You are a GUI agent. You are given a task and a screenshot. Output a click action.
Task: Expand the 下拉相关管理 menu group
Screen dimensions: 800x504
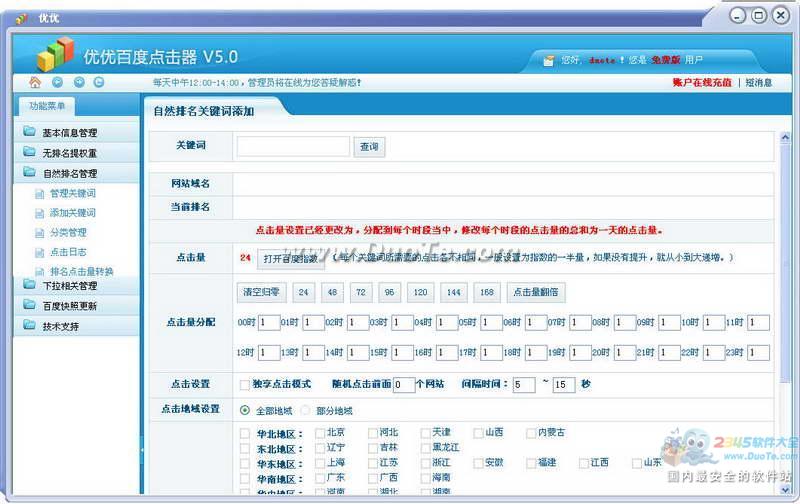[77, 286]
